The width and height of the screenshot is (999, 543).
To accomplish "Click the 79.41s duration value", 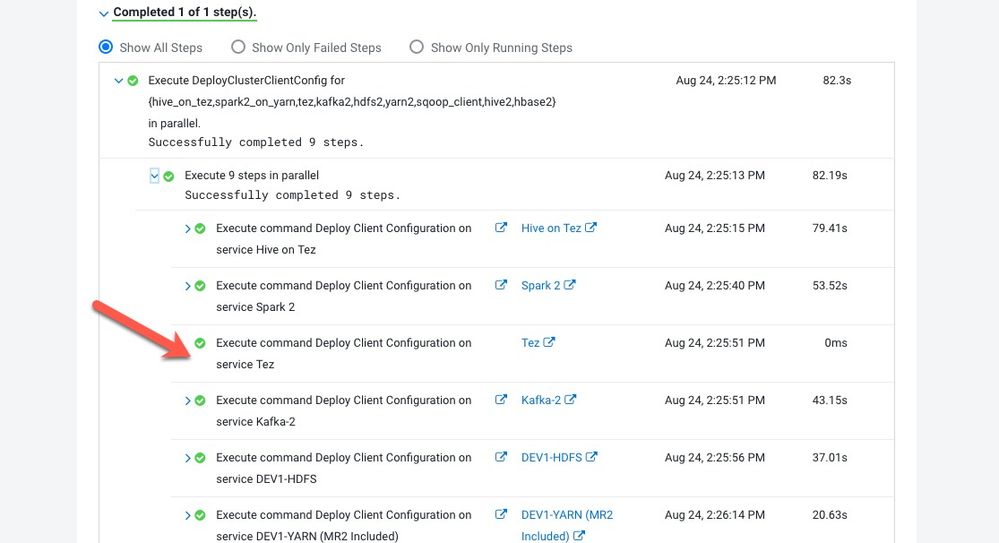I will [x=830, y=228].
